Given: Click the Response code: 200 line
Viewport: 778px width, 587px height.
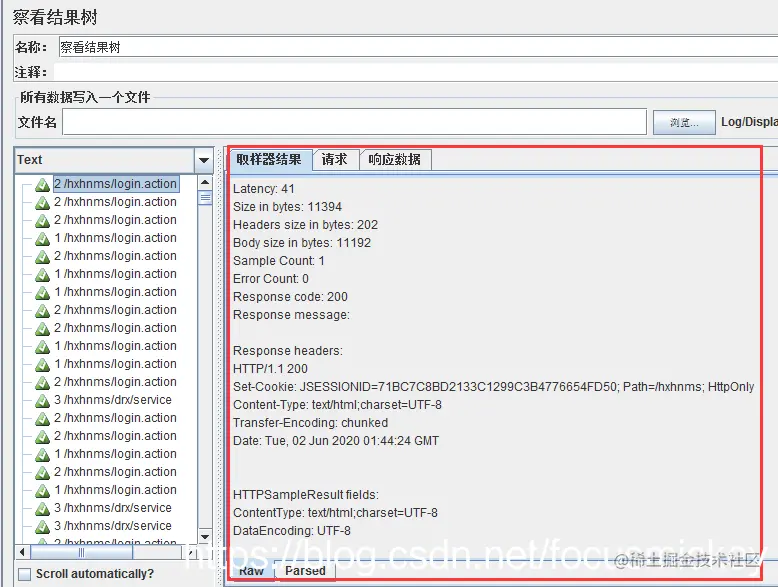Looking at the screenshot, I should (x=290, y=297).
